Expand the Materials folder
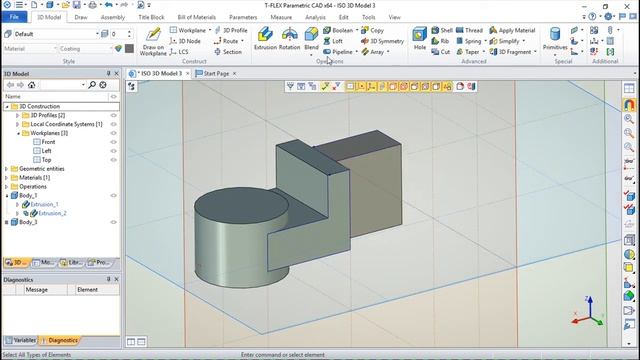Screen dimensions: 640x360 [7, 178]
